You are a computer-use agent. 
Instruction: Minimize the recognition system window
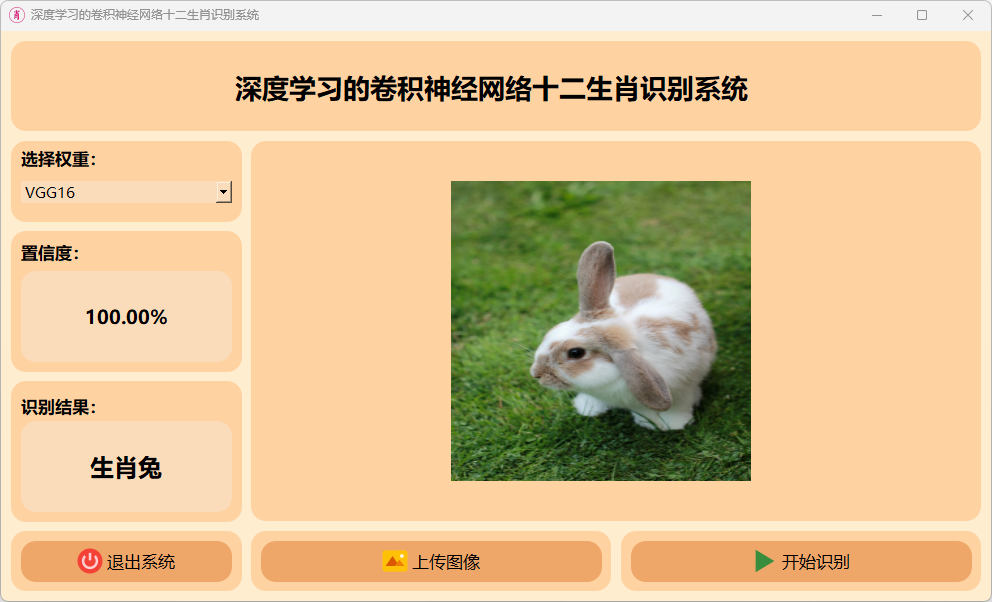(x=876, y=15)
